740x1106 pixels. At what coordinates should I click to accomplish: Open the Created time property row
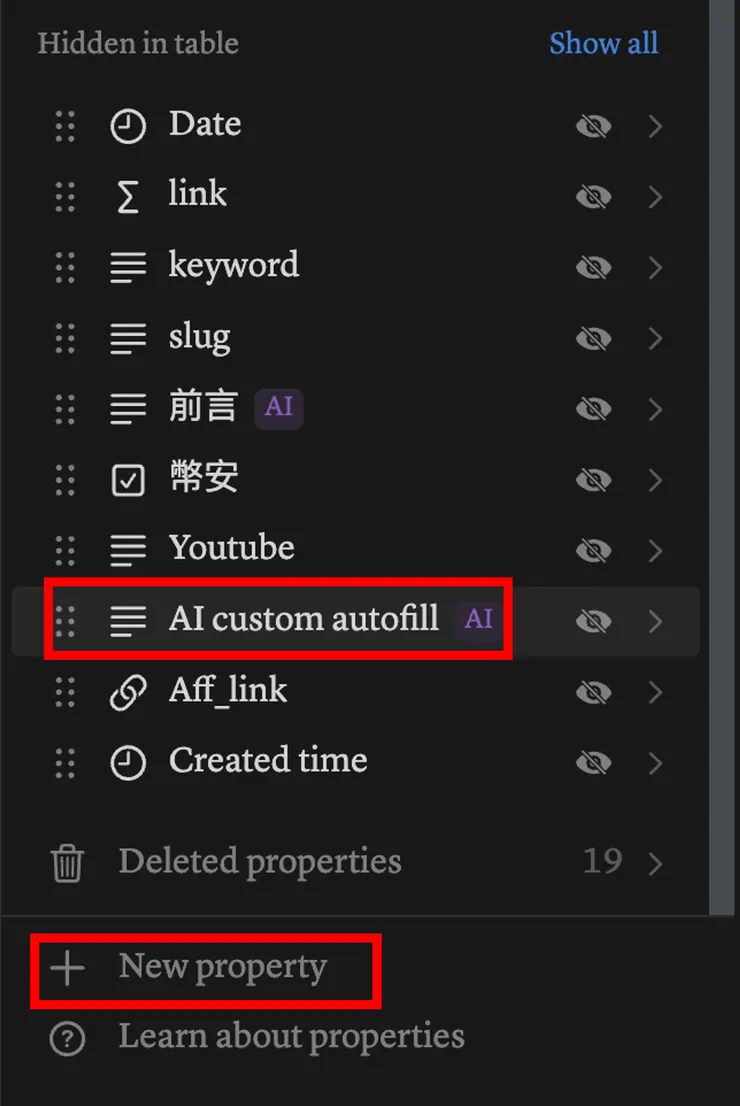268,762
